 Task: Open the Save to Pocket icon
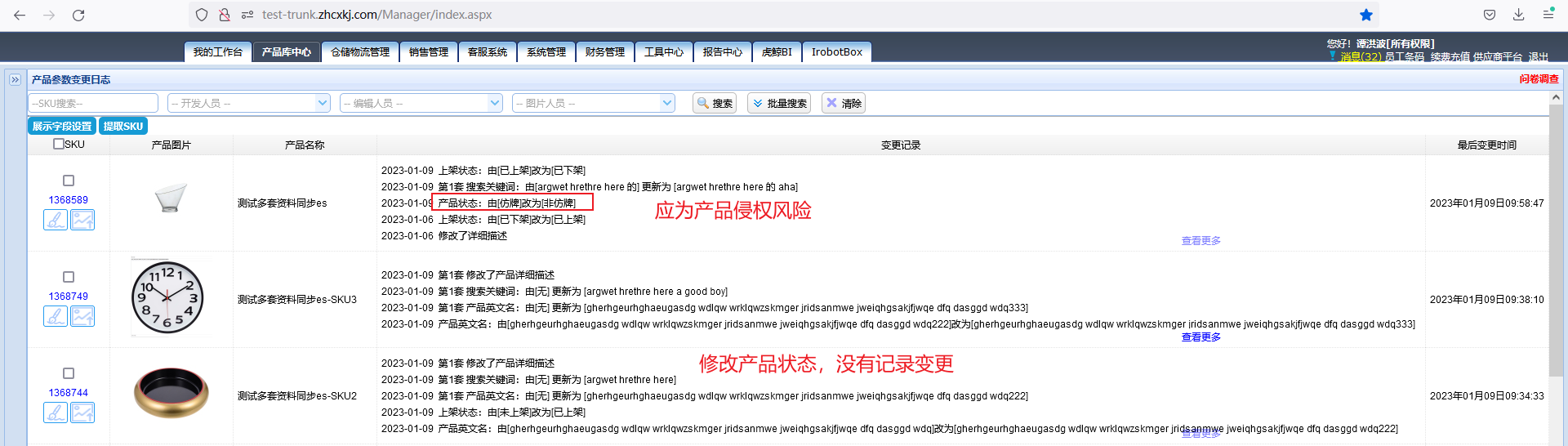pos(1490,15)
